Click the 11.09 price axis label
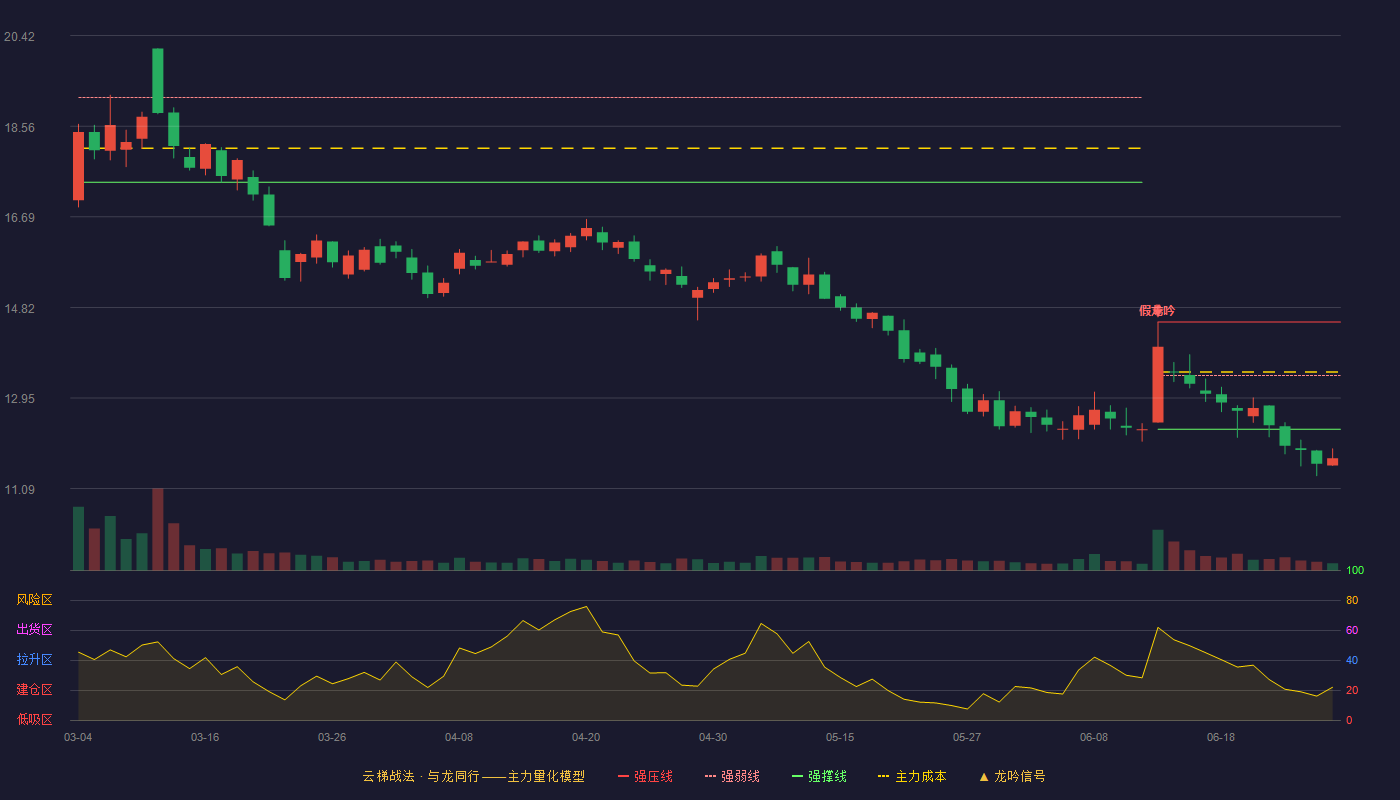The width and height of the screenshot is (1400, 800). click(19, 490)
